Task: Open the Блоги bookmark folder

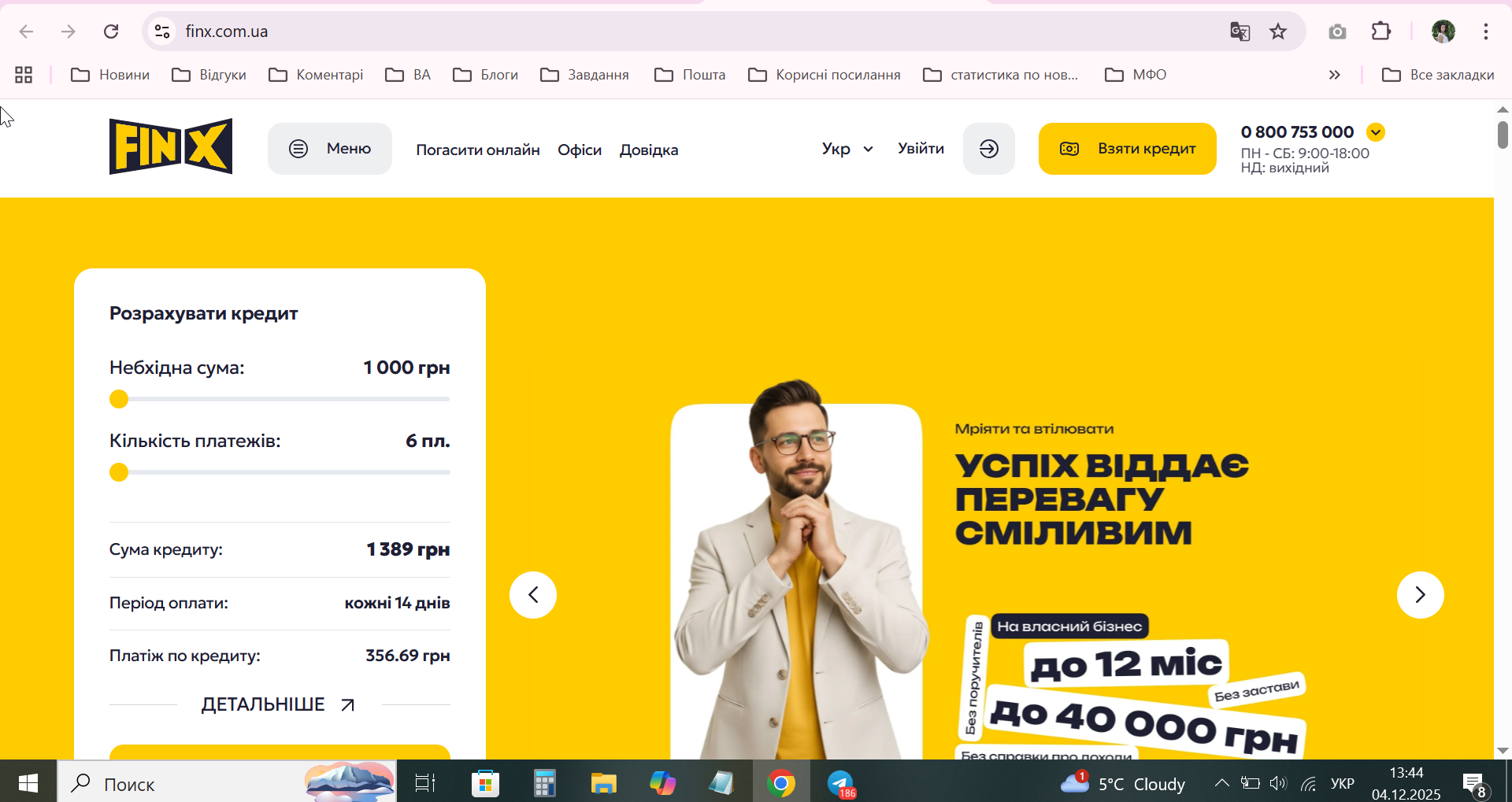Action: (x=485, y=75)
